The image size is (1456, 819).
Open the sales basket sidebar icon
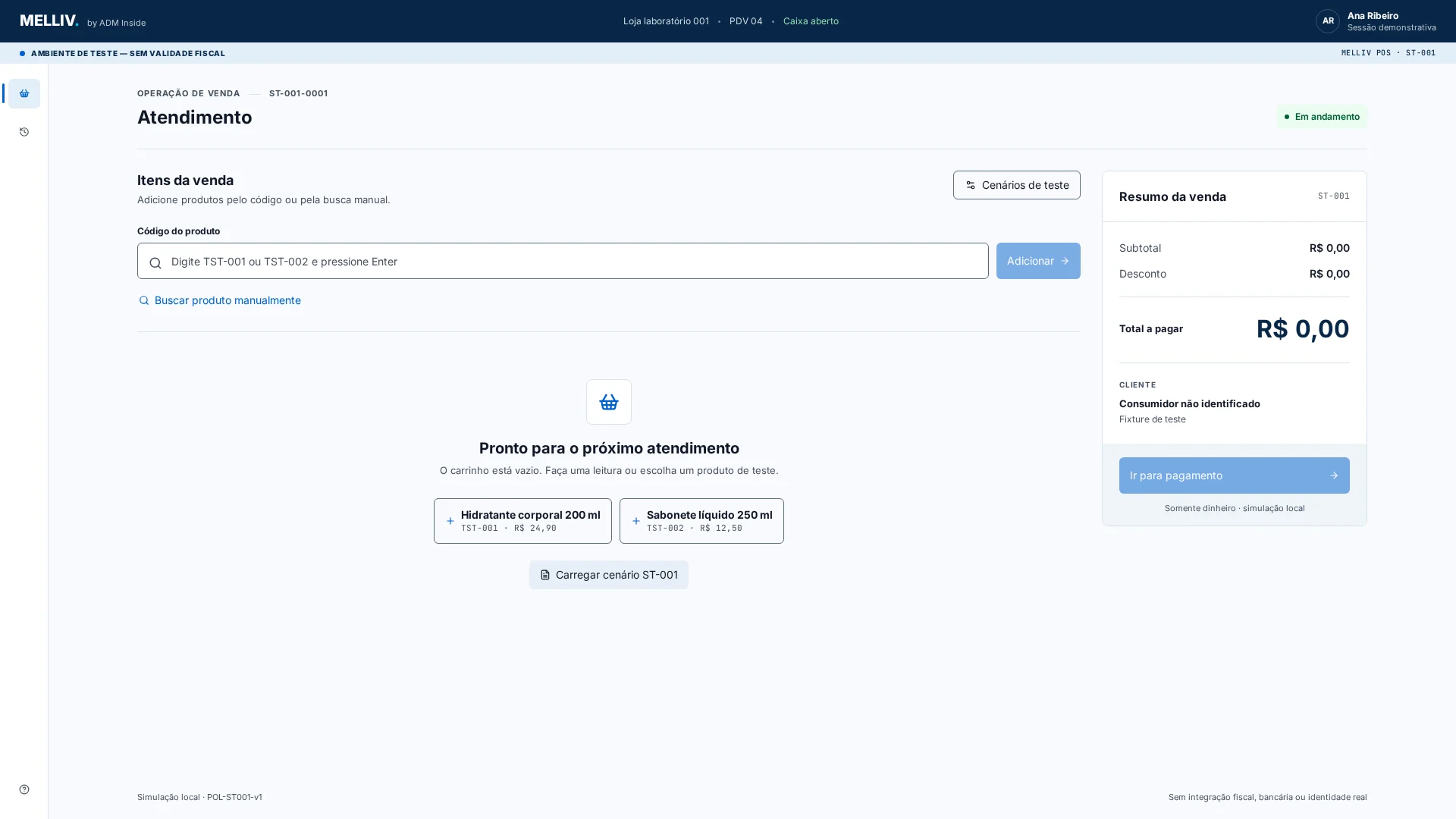click(x=24, y=93)
